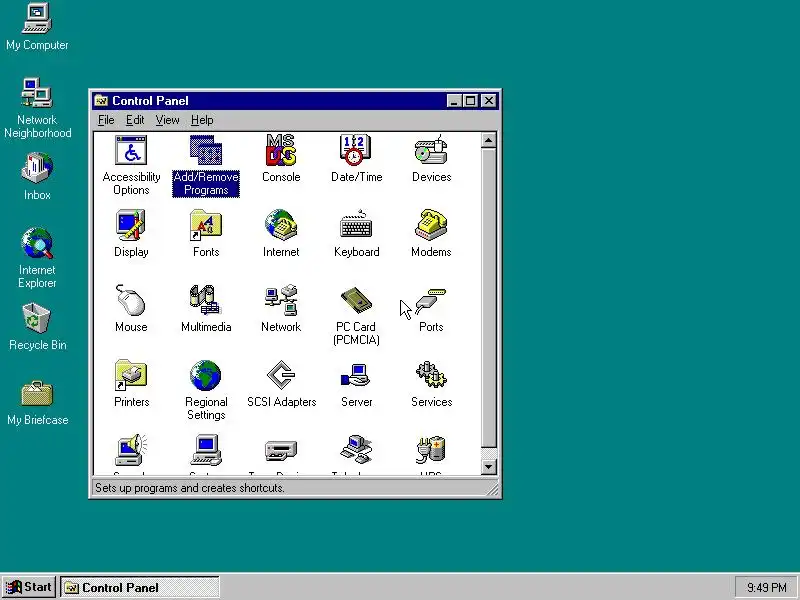Select the Display icon

coord(131,225)
